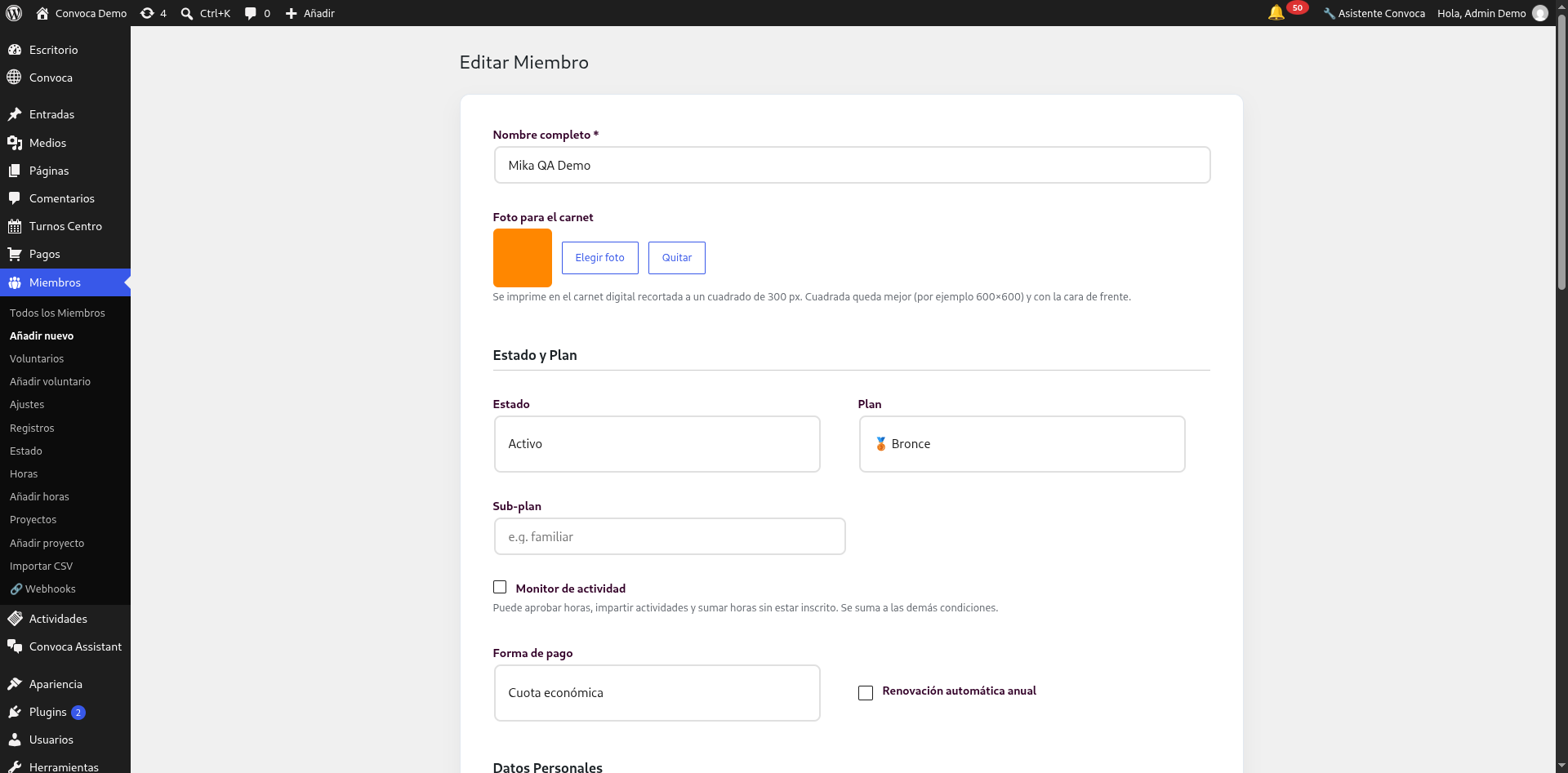Open the Plan dropdown showing Bronce
Viewport: 1568px width, 773px height.
point(1022,444)
